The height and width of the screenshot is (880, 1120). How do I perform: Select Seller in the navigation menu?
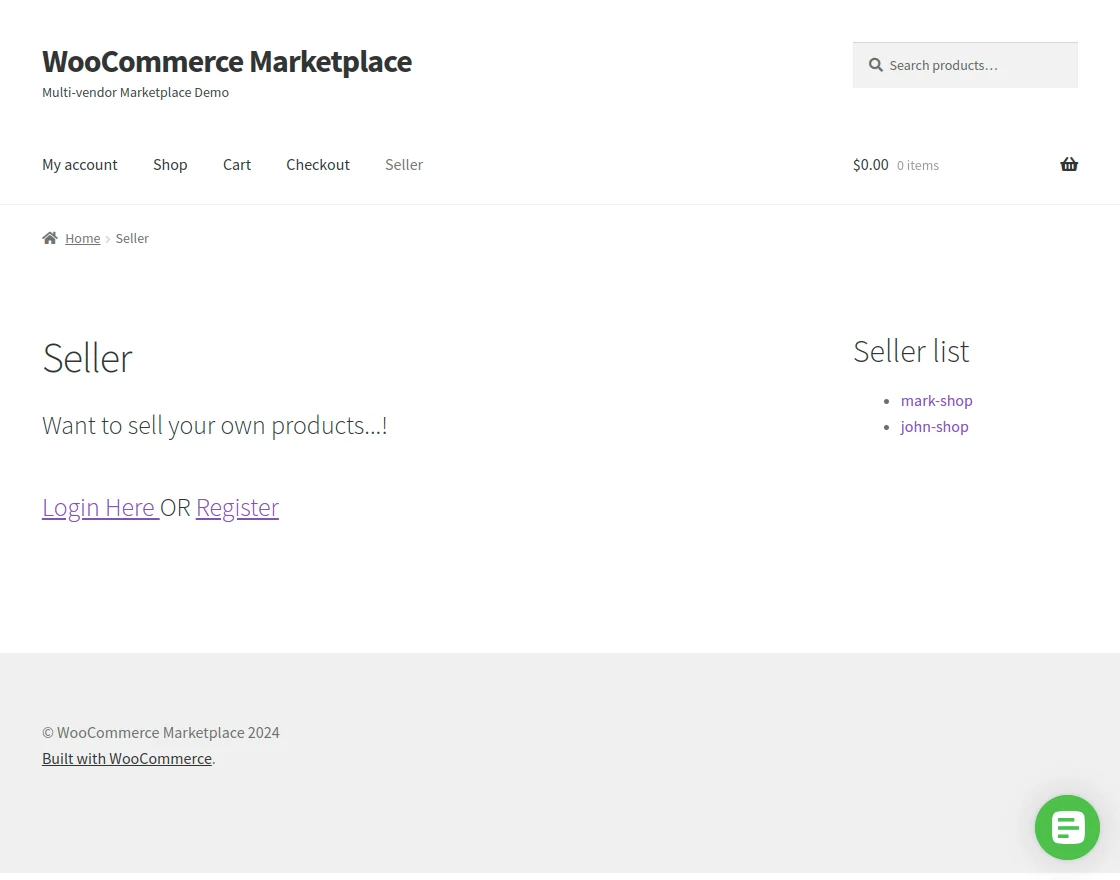coord(404,165)
